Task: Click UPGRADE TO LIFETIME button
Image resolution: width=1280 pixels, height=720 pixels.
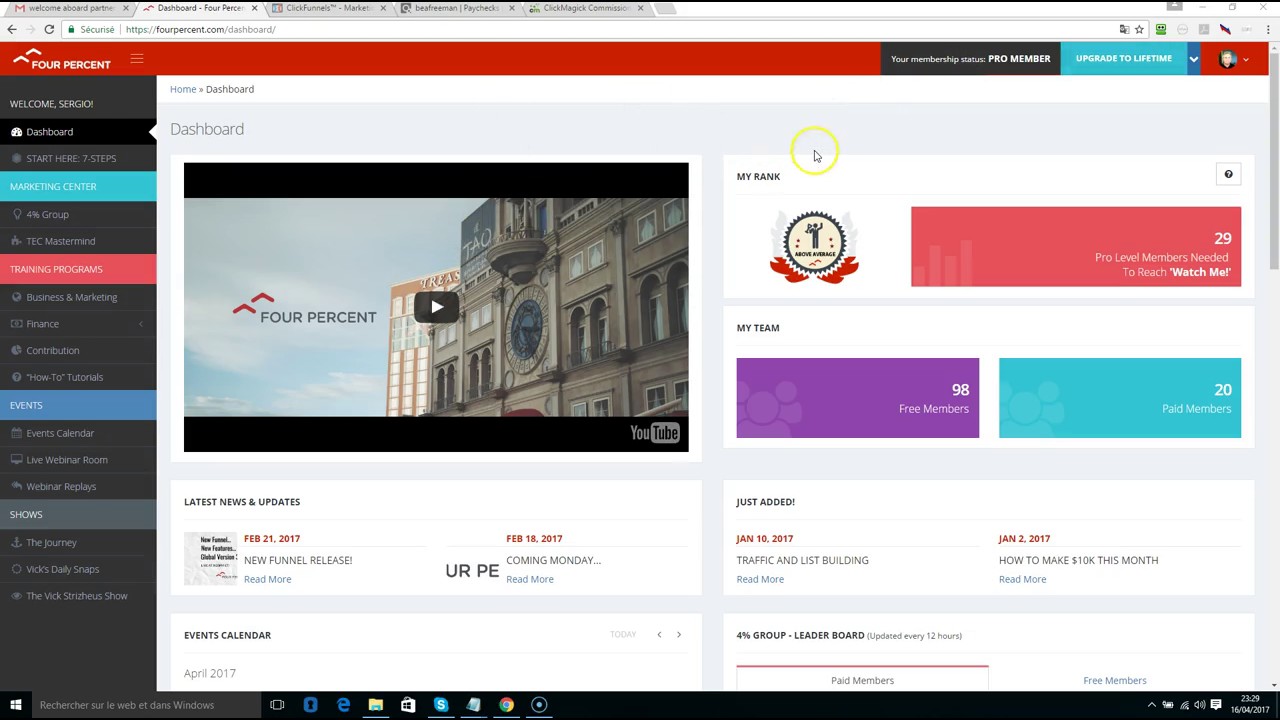Action: (x=1123, y=59)
